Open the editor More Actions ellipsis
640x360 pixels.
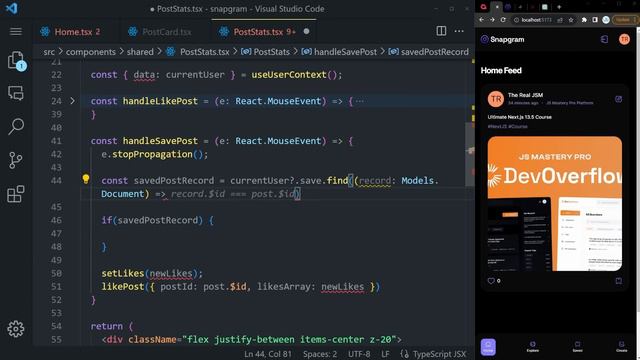point(459,31)
